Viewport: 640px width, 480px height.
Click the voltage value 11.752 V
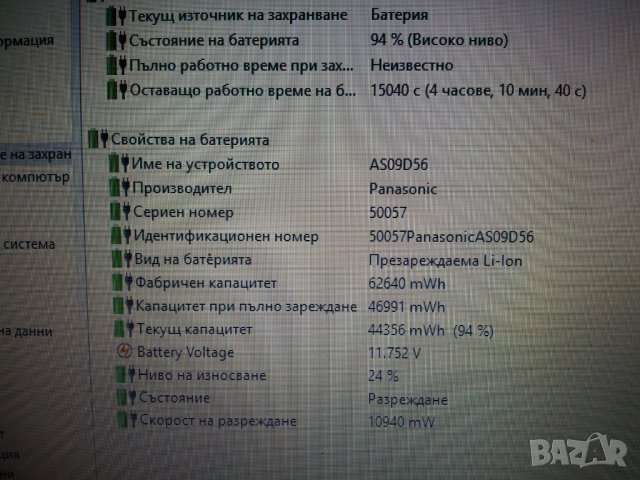(x=394, y=353)
